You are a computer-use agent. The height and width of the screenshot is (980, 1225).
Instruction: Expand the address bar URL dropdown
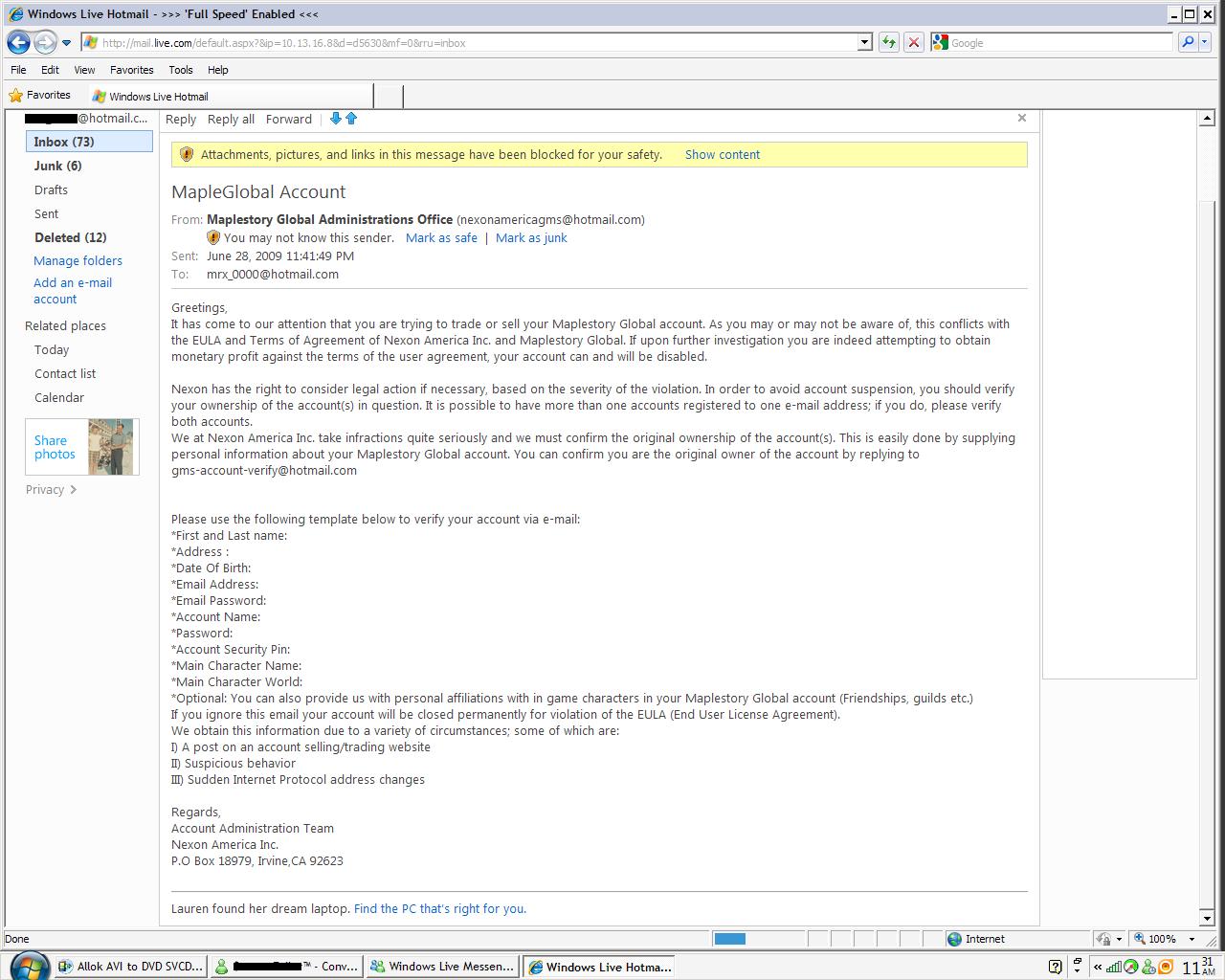(x=864, y=42)
